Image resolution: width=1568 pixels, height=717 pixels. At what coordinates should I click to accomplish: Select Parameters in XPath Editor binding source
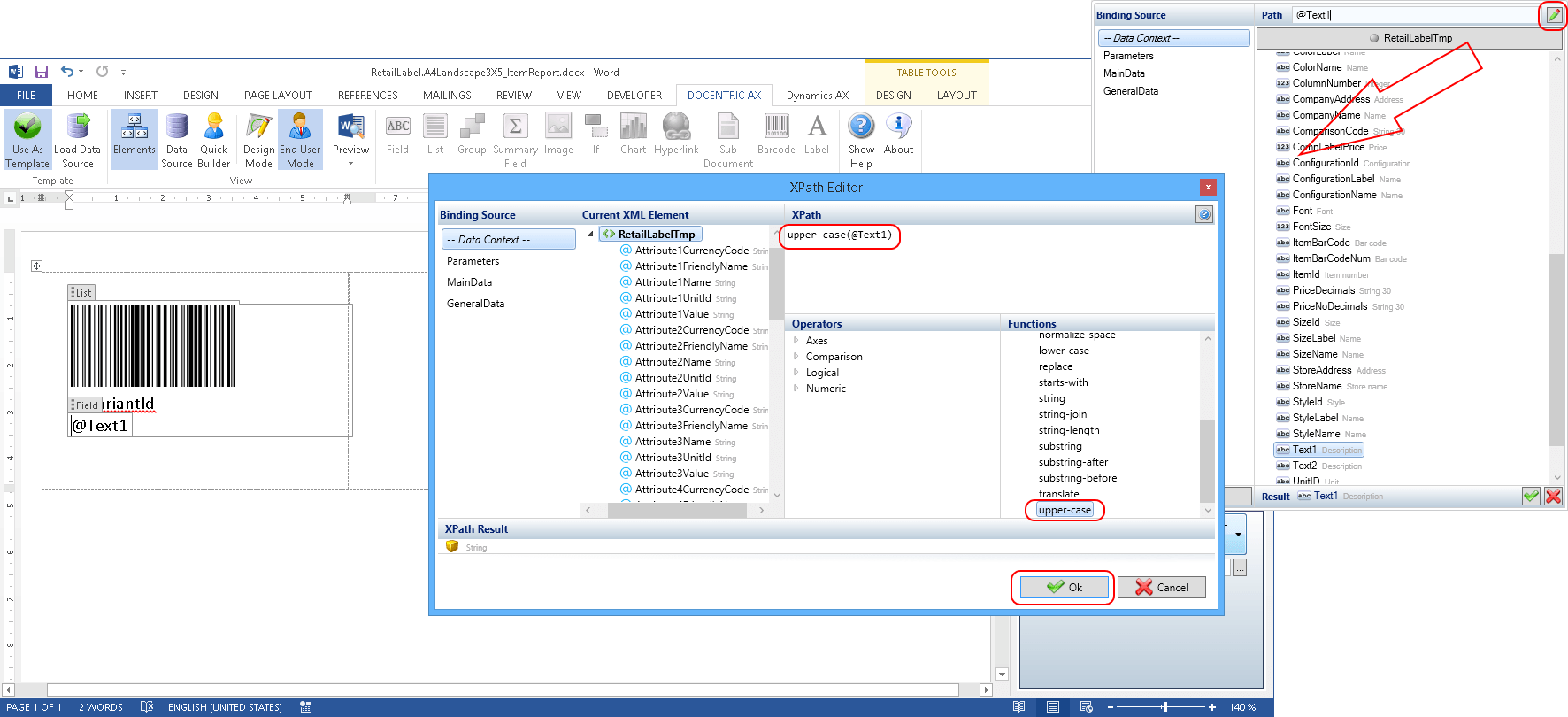[x=473, y=261]
